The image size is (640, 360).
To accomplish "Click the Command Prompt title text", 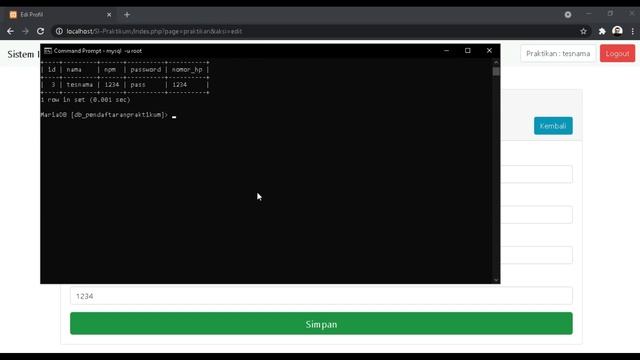I will (x=98, y=51).
